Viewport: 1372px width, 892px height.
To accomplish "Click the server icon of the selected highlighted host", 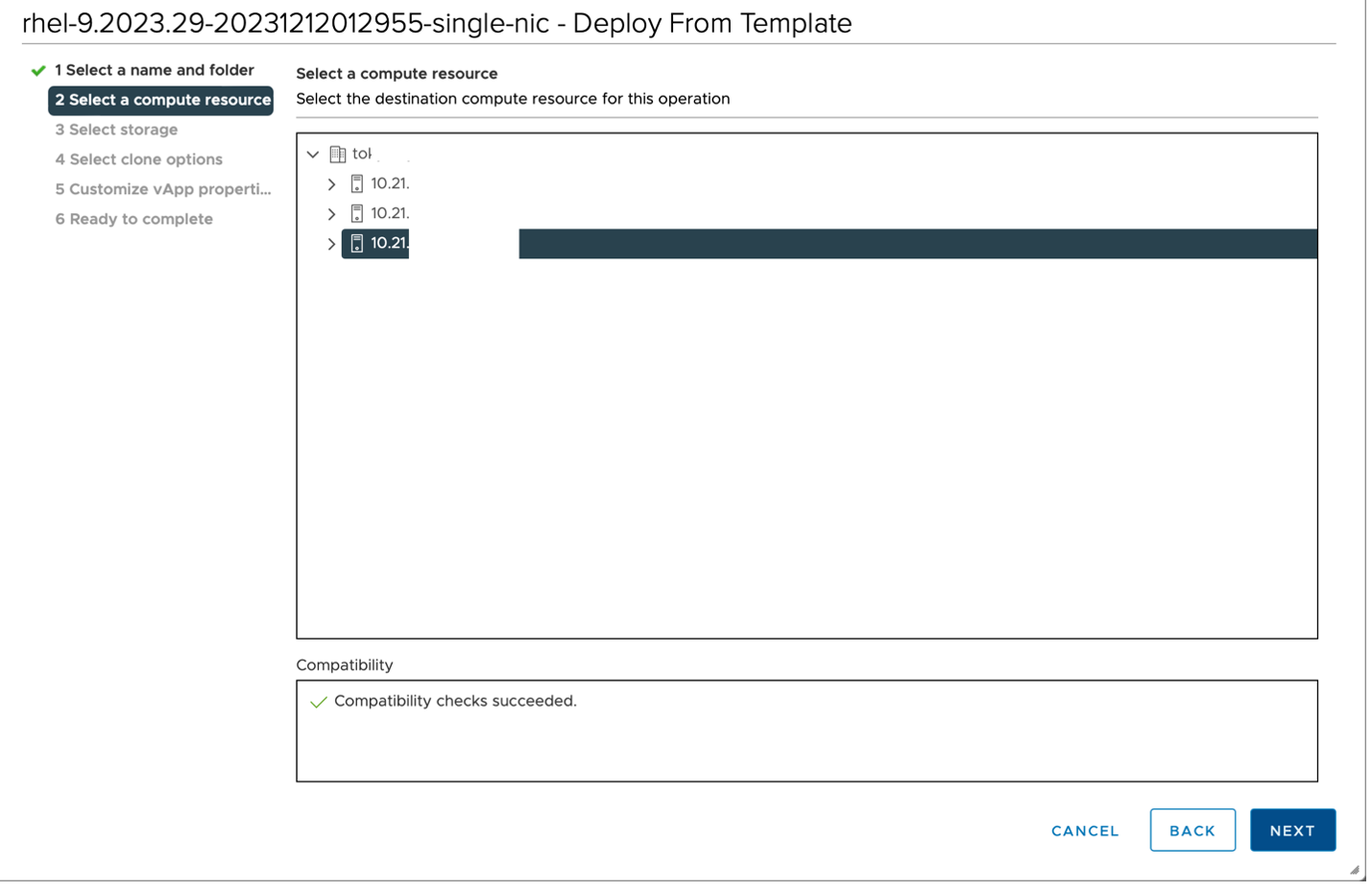I will (x=356, y=244).
